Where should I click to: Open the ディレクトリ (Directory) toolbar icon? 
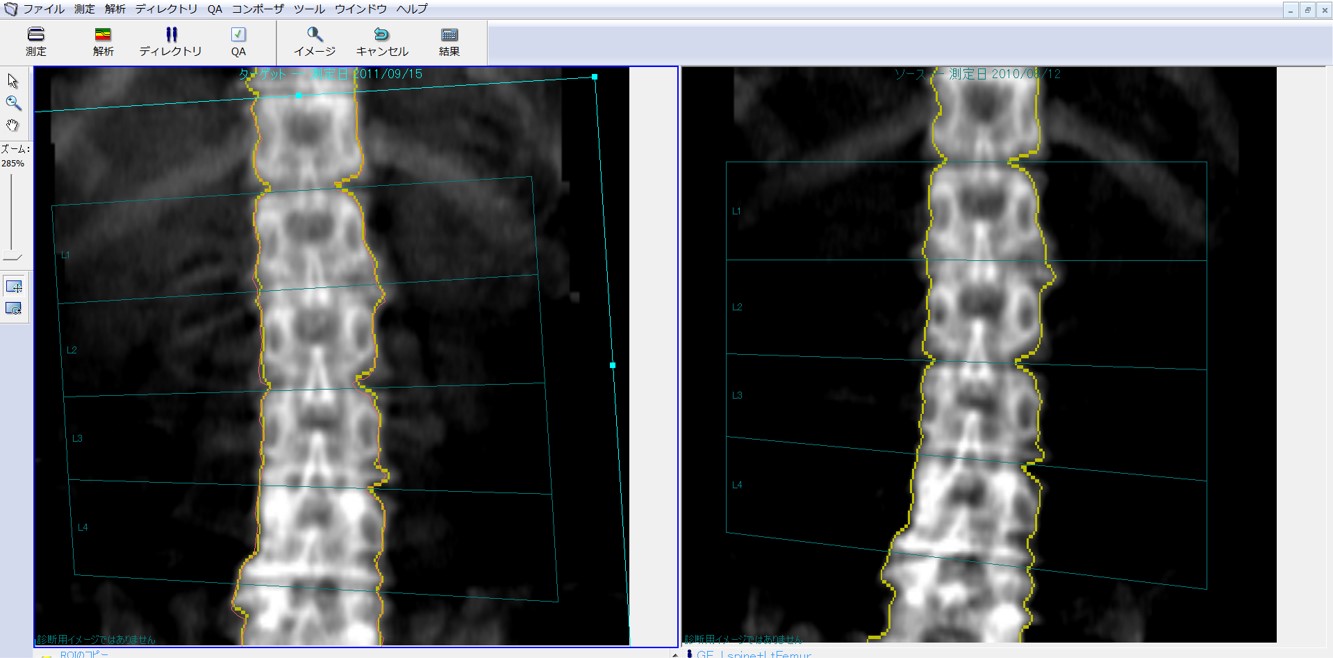click(x=170, y=42)
